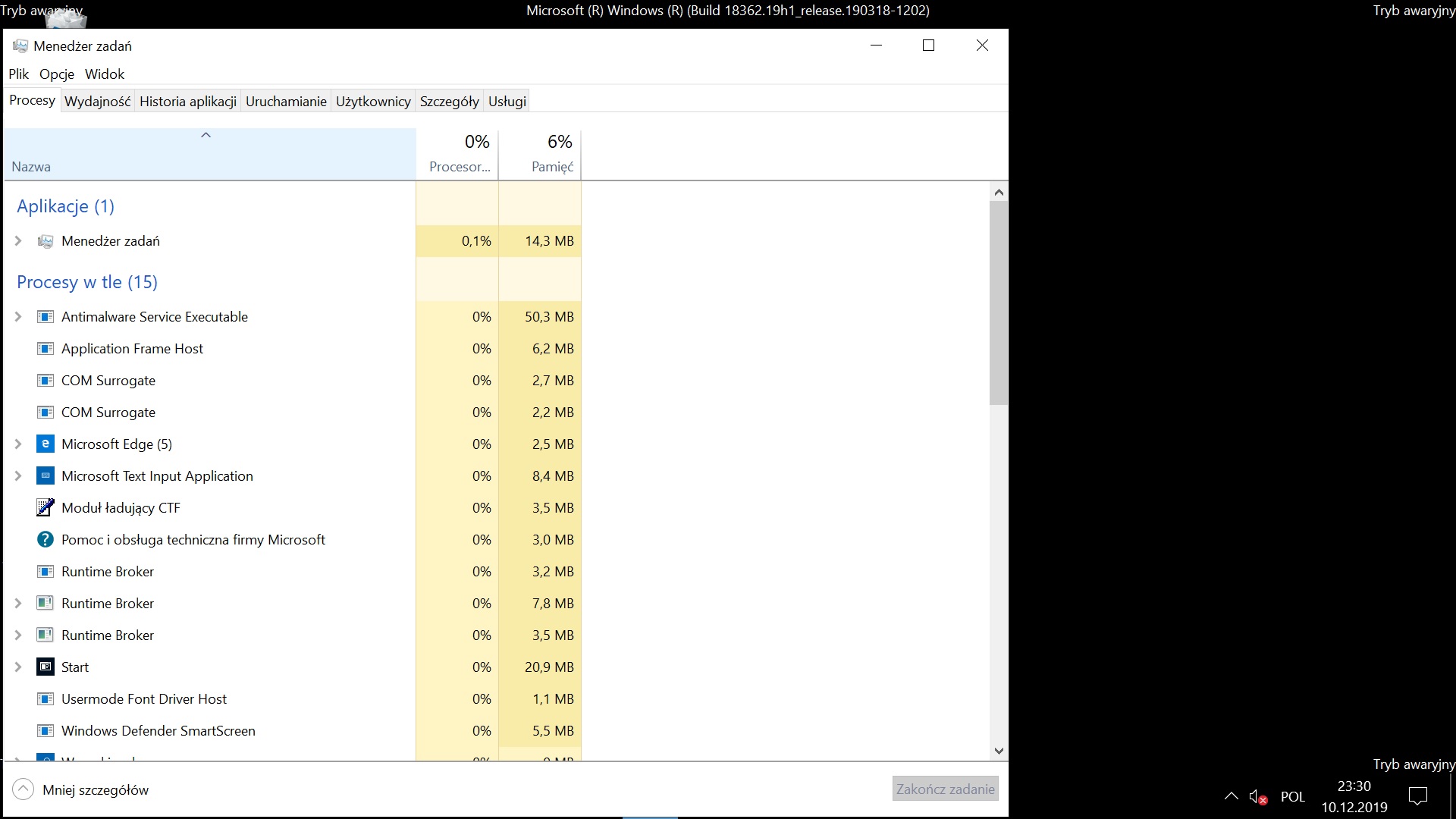Click the Microsoft Text Input Application icon

[x=45, y=476]
